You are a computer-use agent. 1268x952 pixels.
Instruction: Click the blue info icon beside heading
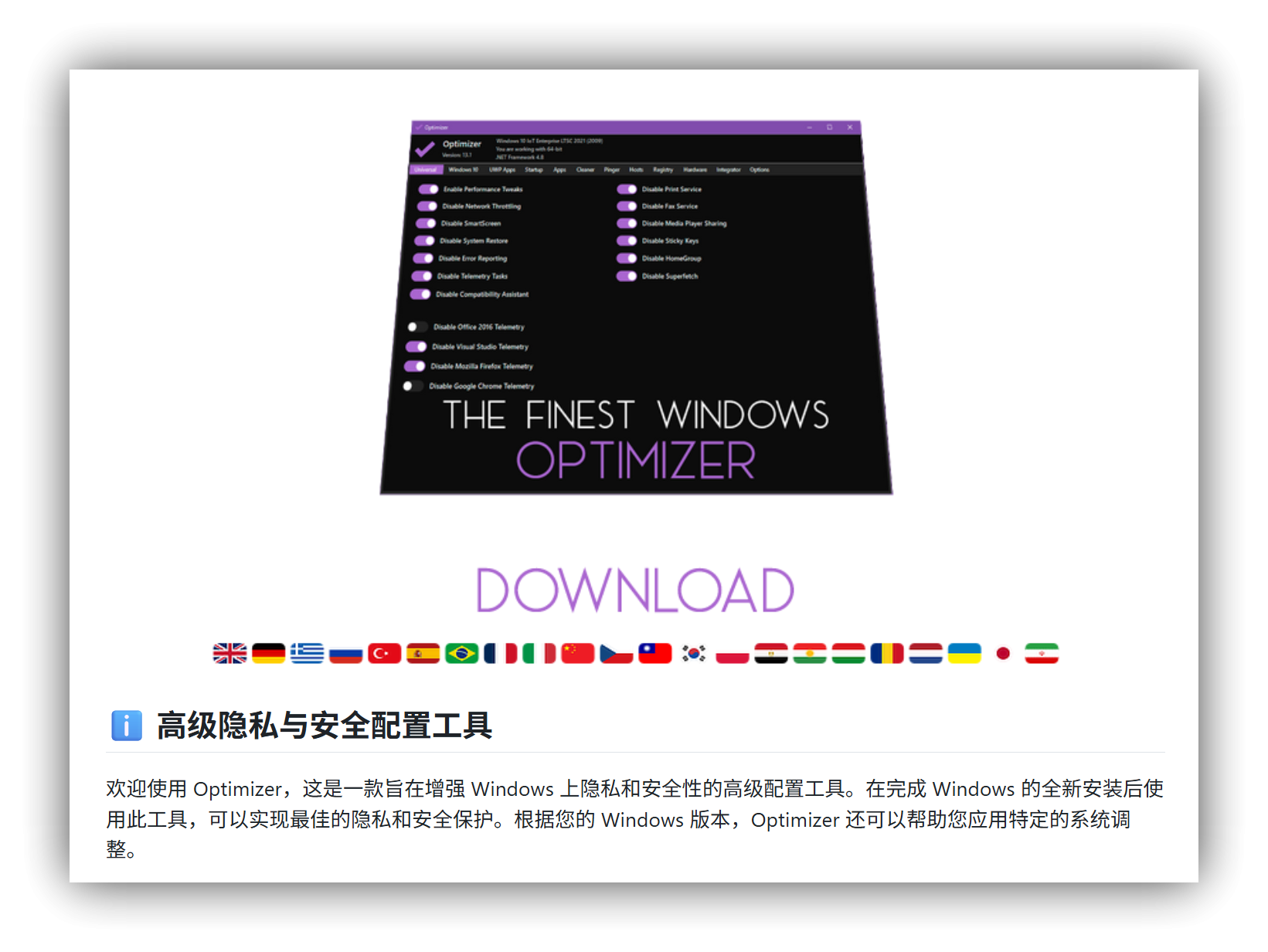pyautogui.click(x=127, y=726)
